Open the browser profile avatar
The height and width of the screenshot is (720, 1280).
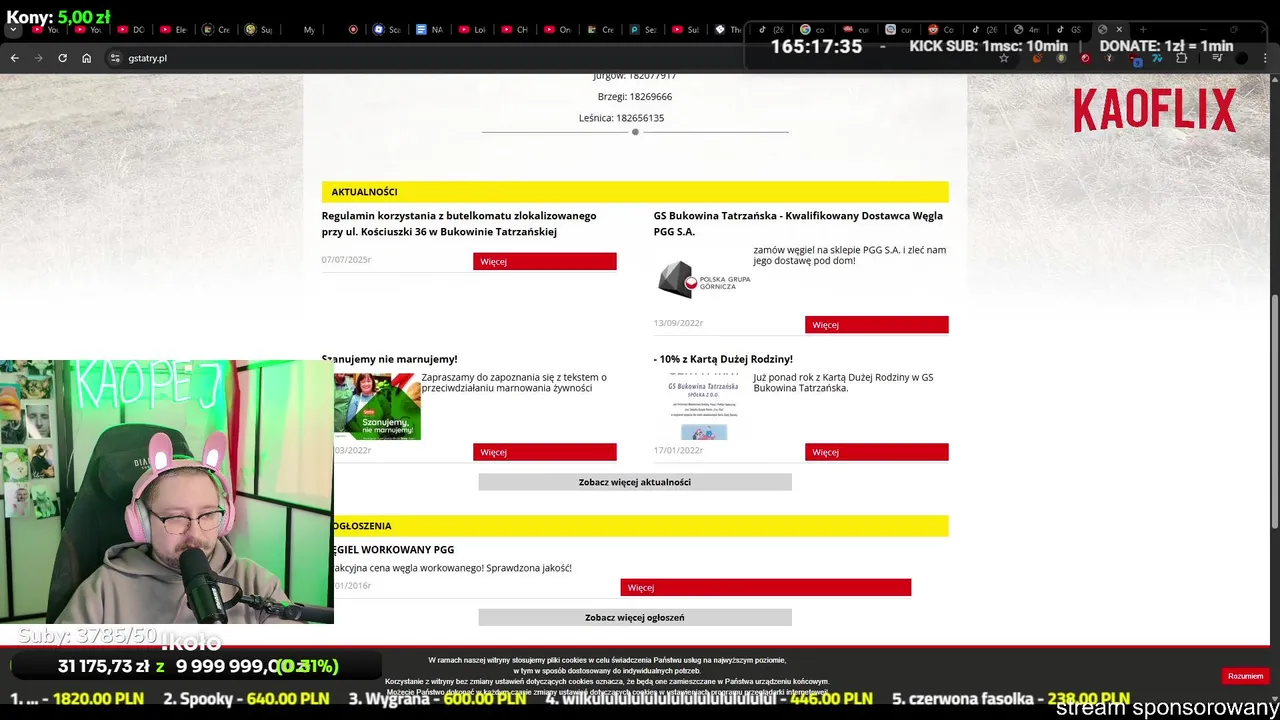(1241, 58)
